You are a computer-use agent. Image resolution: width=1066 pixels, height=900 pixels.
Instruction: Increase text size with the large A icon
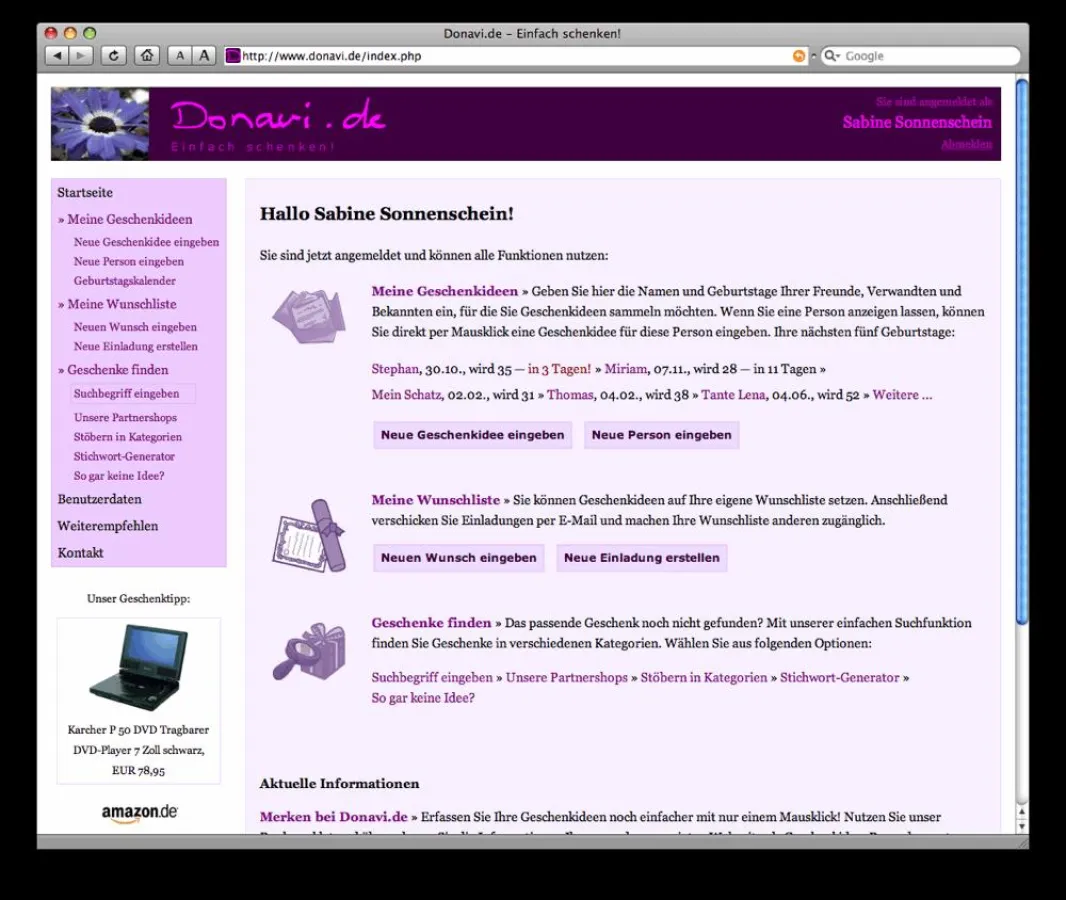(203, 55)
